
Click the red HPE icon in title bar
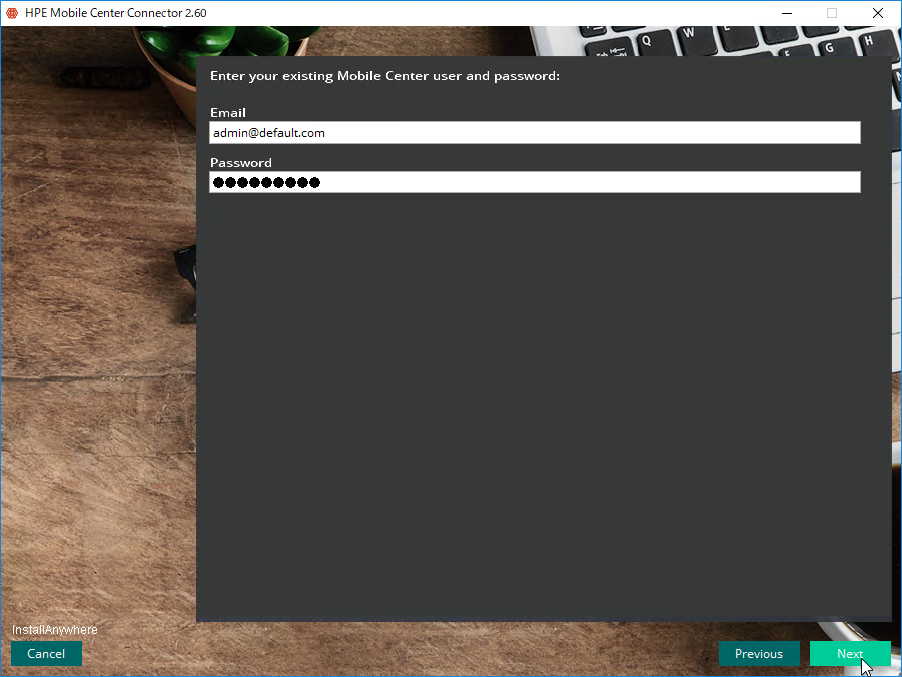(12, 13)
